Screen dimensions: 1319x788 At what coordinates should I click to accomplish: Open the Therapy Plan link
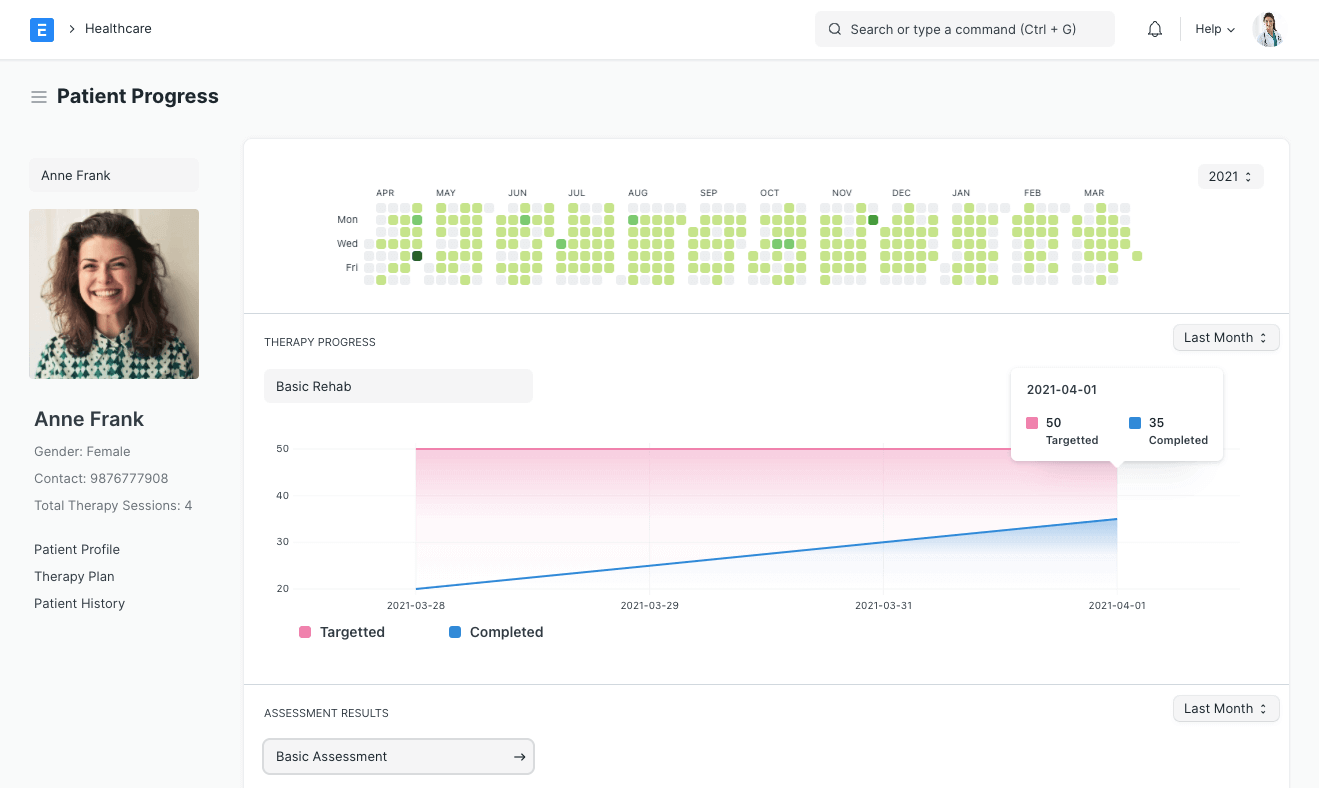click(74, 576)
